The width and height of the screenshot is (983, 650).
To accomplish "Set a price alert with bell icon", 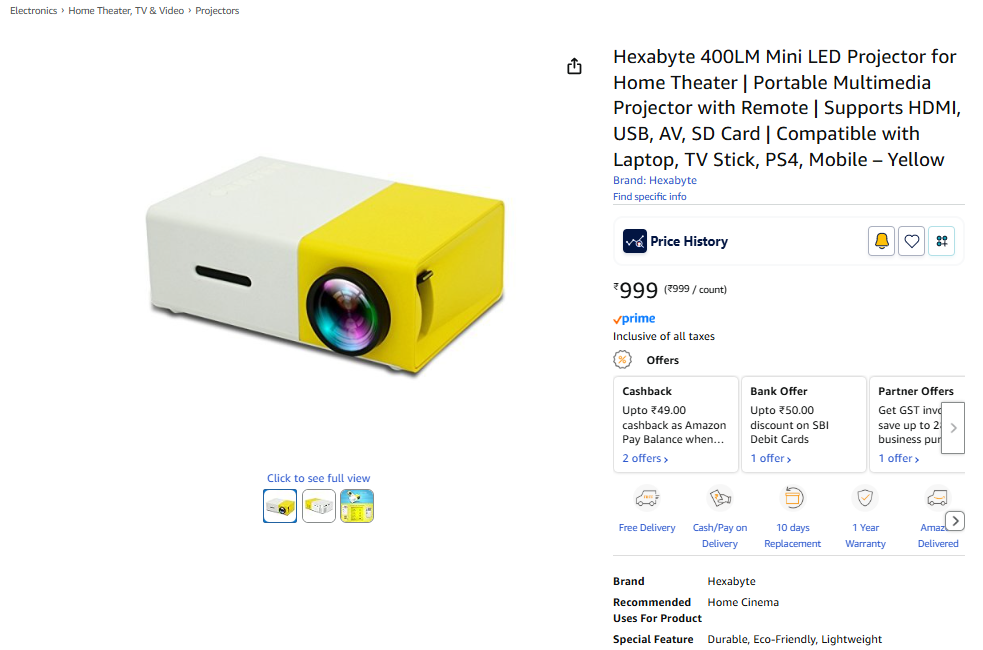I will pos(881,241).
